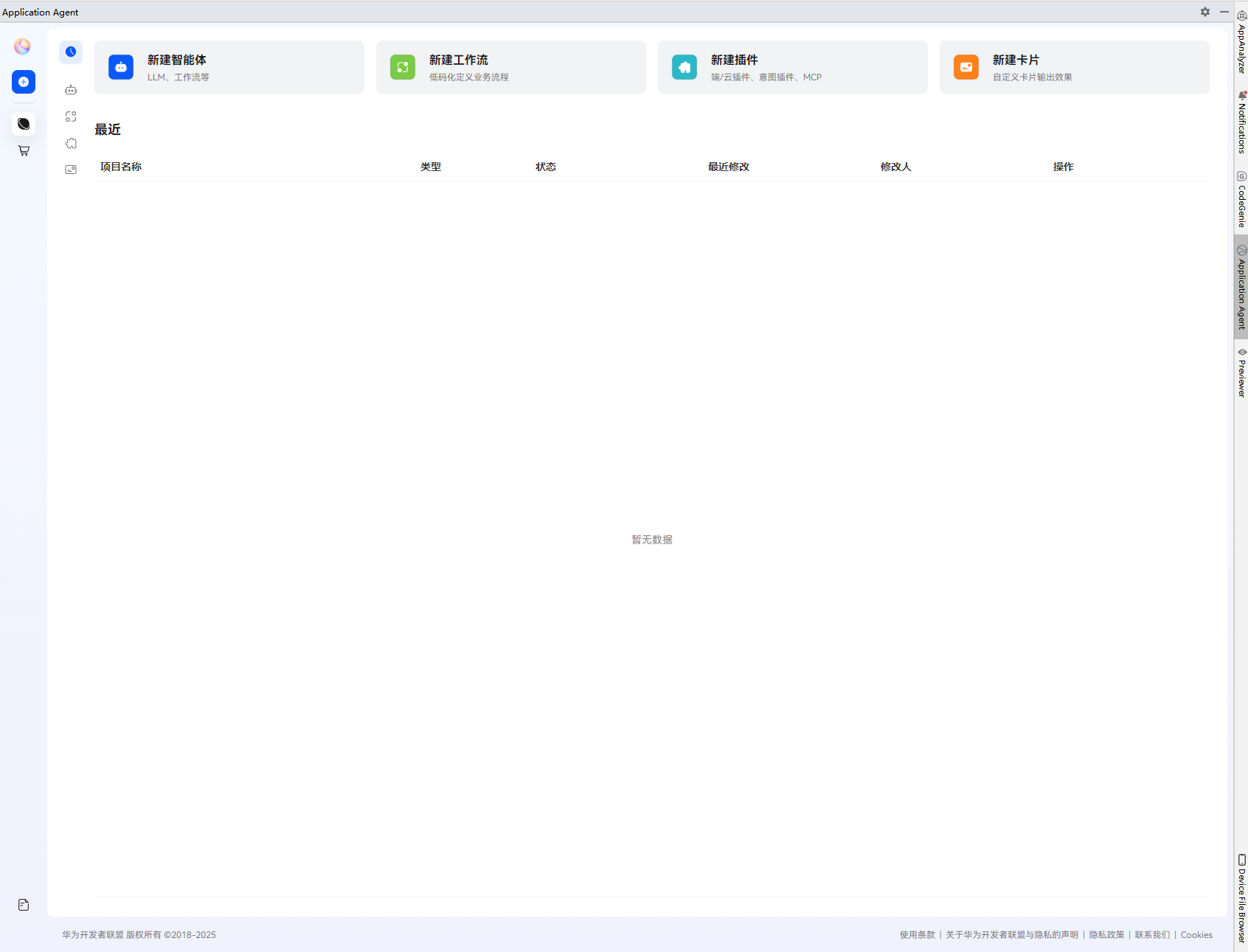Open the settings gear icon at top right
1248x952 pixels.
click(1204, 12)
